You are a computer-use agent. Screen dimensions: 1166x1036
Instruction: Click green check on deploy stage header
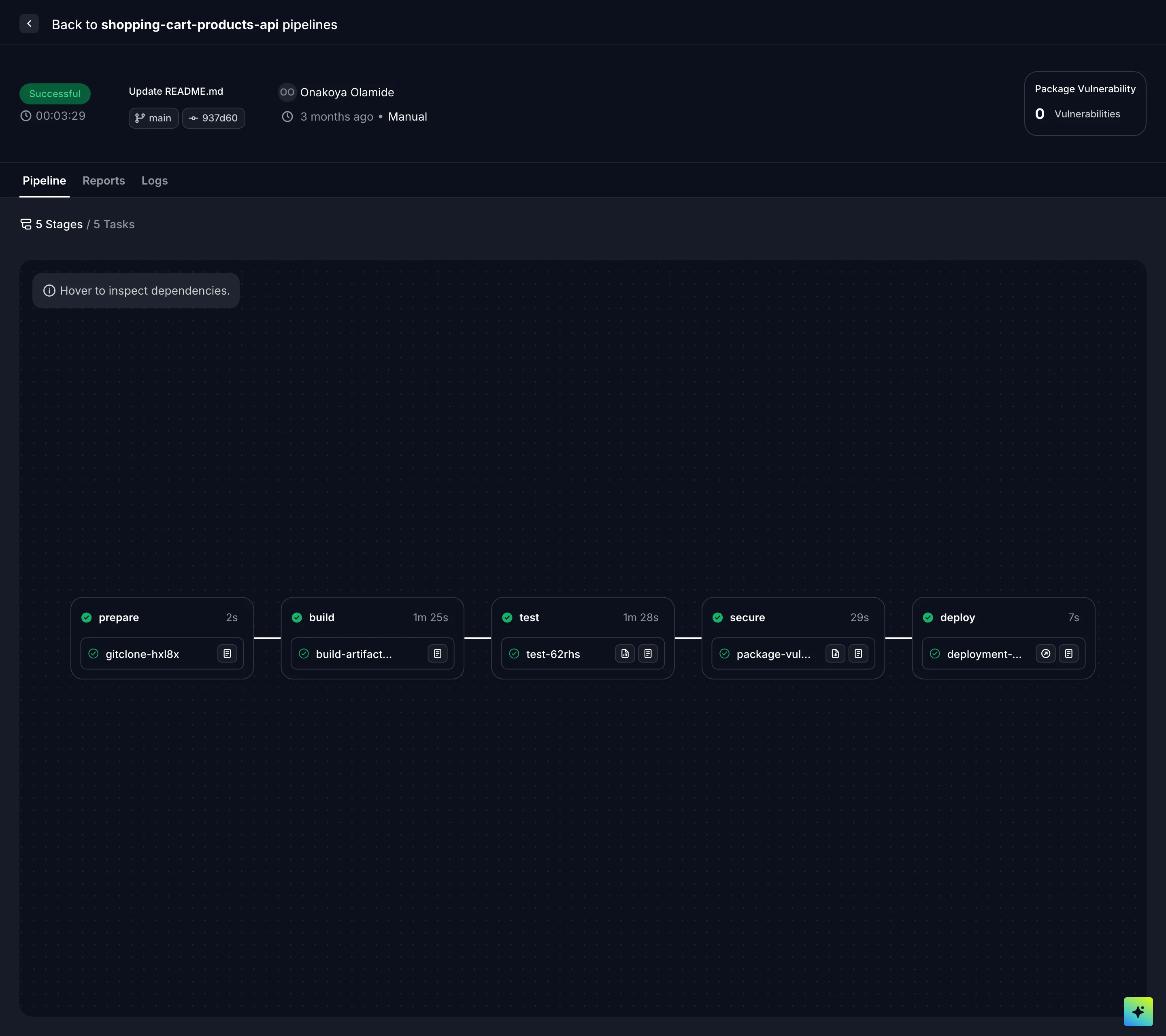(x=928, y=618)
